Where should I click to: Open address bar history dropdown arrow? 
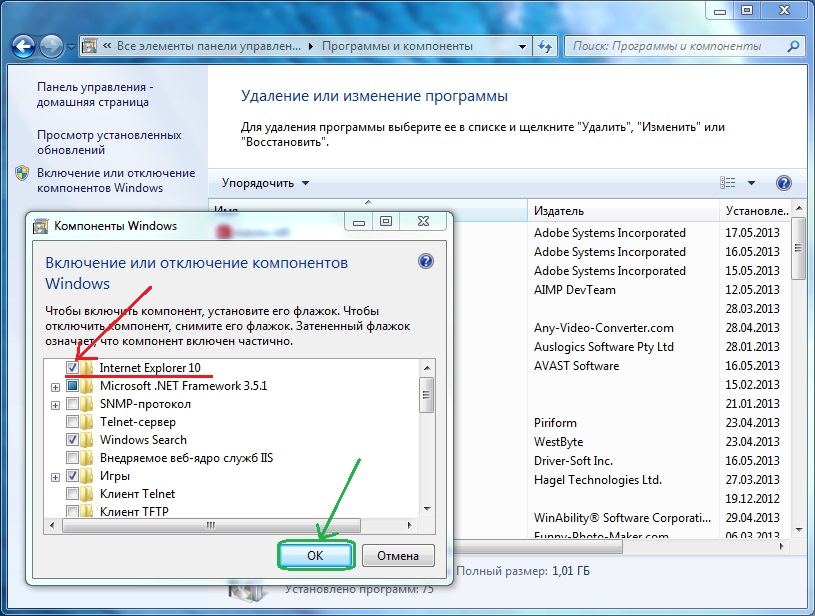point(522,47)
